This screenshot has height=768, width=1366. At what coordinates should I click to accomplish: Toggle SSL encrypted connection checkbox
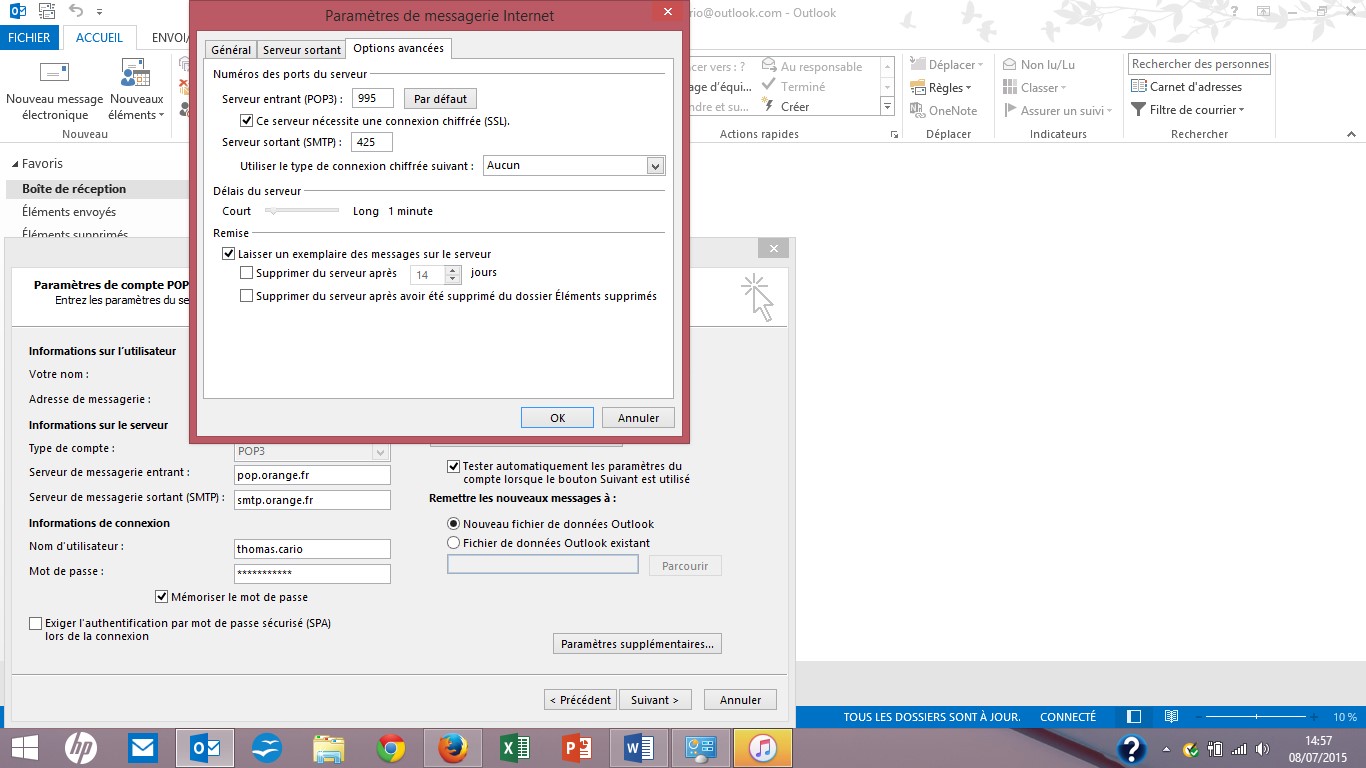point(247,121)
